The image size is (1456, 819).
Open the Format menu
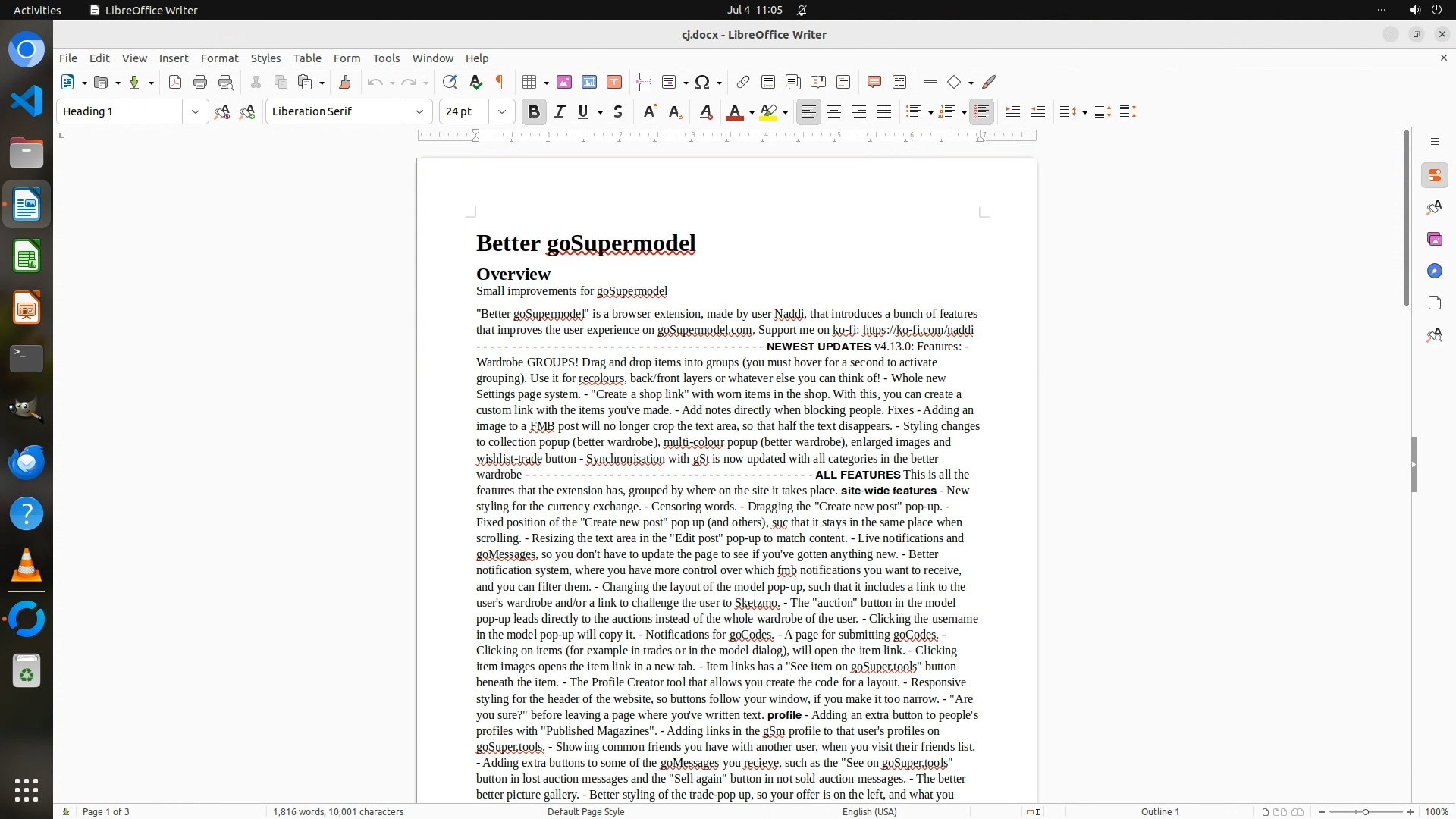coord(219,58)
